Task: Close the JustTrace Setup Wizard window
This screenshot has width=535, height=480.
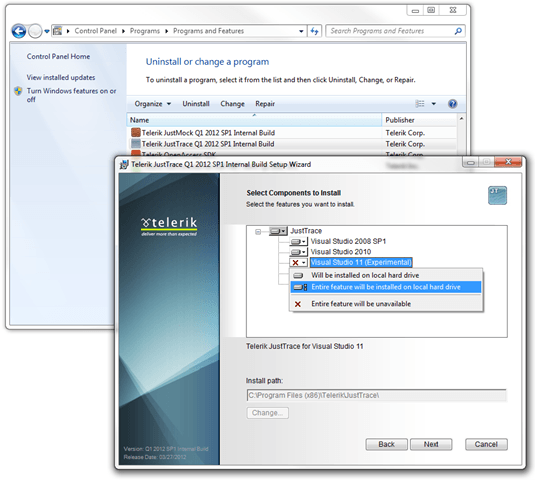Action: 508,162
